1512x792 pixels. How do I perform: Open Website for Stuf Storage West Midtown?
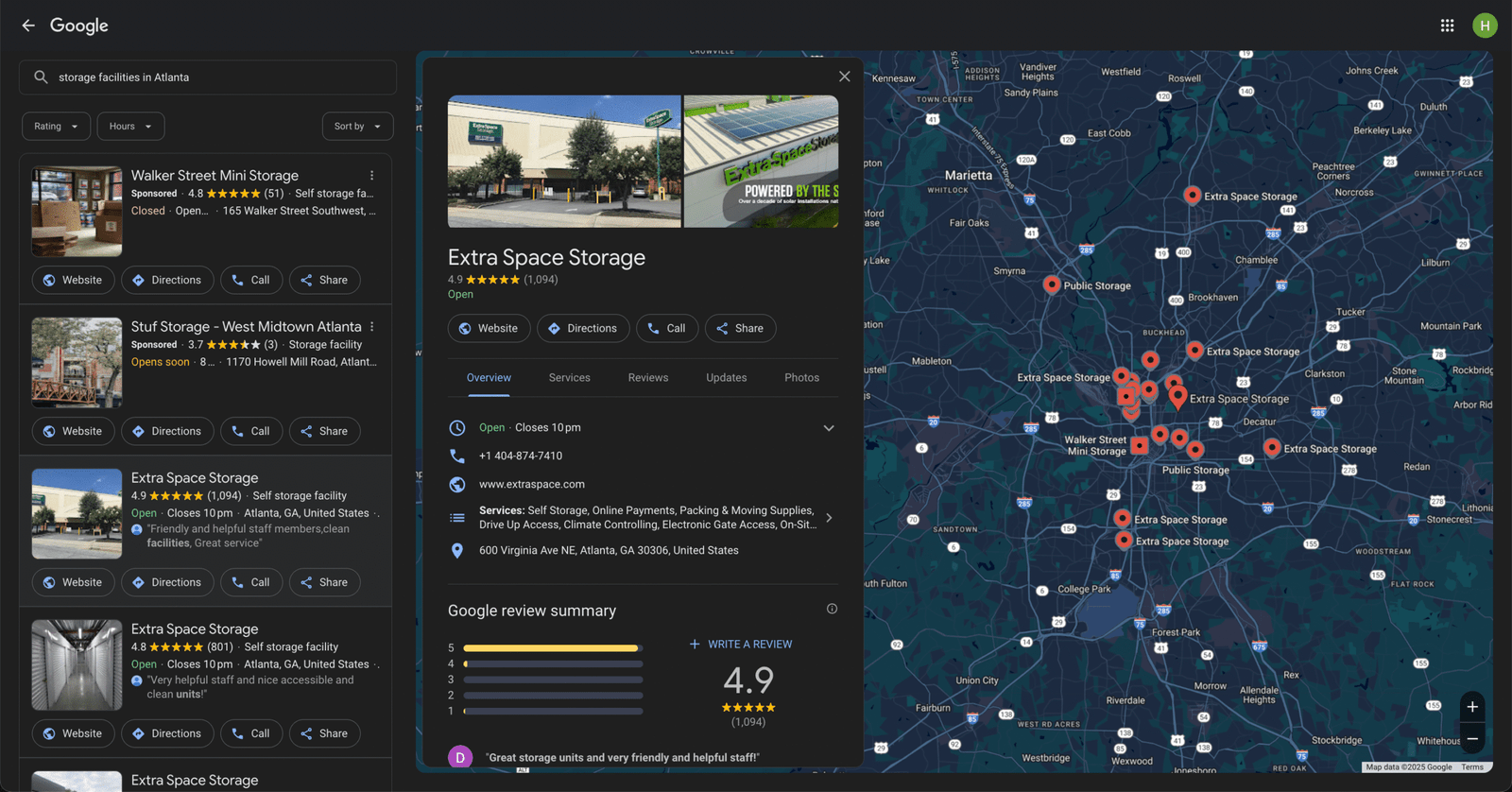point(73,431)
